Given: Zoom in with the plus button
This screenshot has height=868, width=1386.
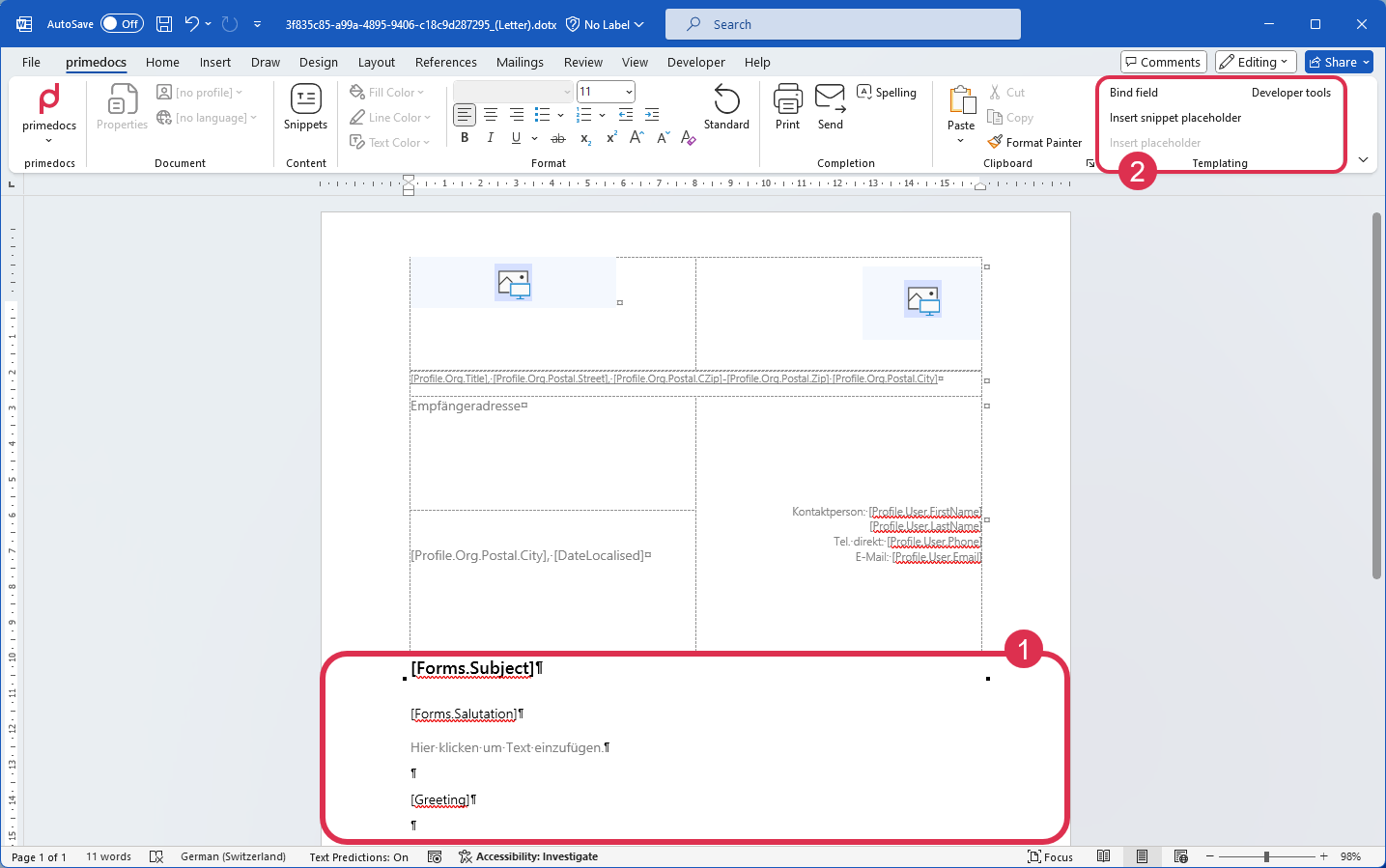Looking at the screenshot, I should point(1323,856).
